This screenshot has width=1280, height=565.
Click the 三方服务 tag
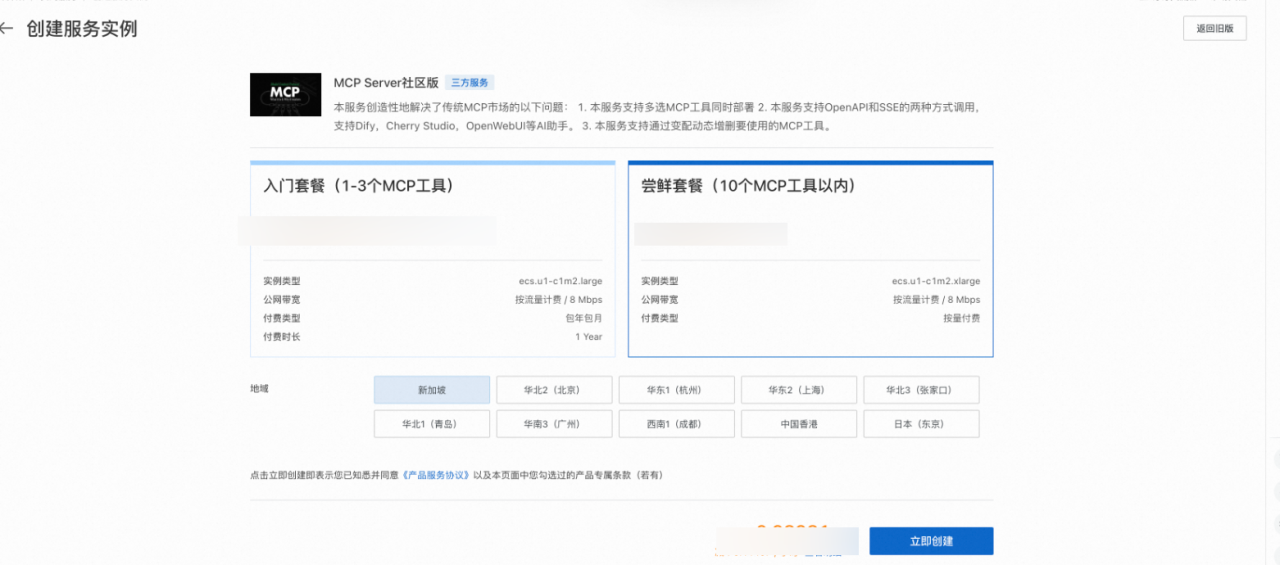[470, 83]
